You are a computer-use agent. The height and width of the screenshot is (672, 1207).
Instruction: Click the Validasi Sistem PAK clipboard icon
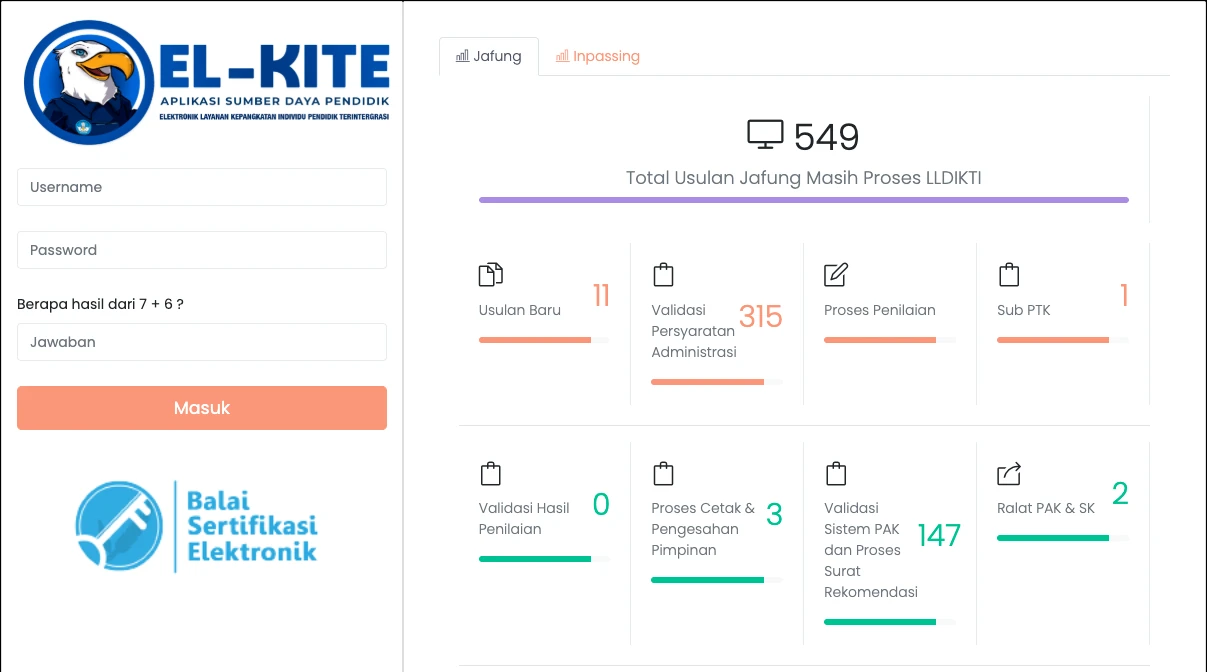pos(836,473)
